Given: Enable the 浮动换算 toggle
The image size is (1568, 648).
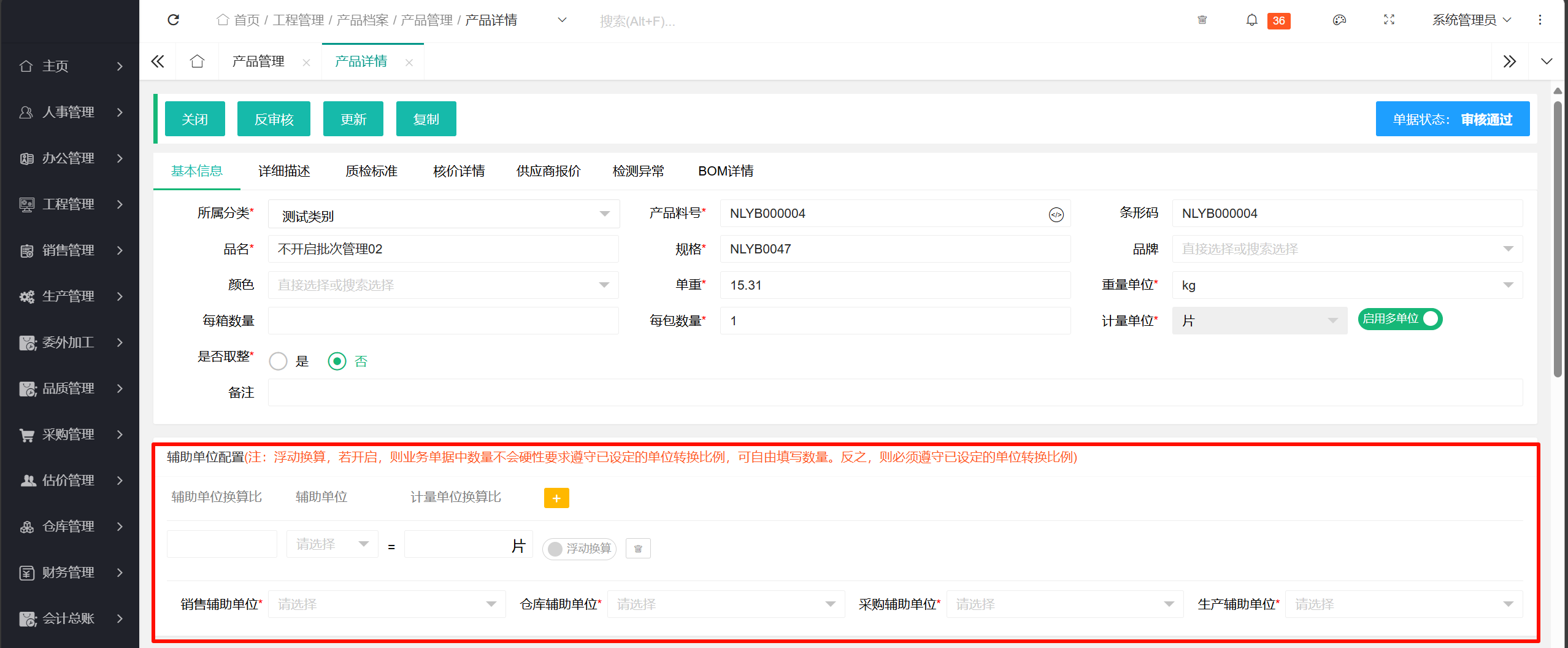Looking at the screenshot, I should (x=578, y=549).
